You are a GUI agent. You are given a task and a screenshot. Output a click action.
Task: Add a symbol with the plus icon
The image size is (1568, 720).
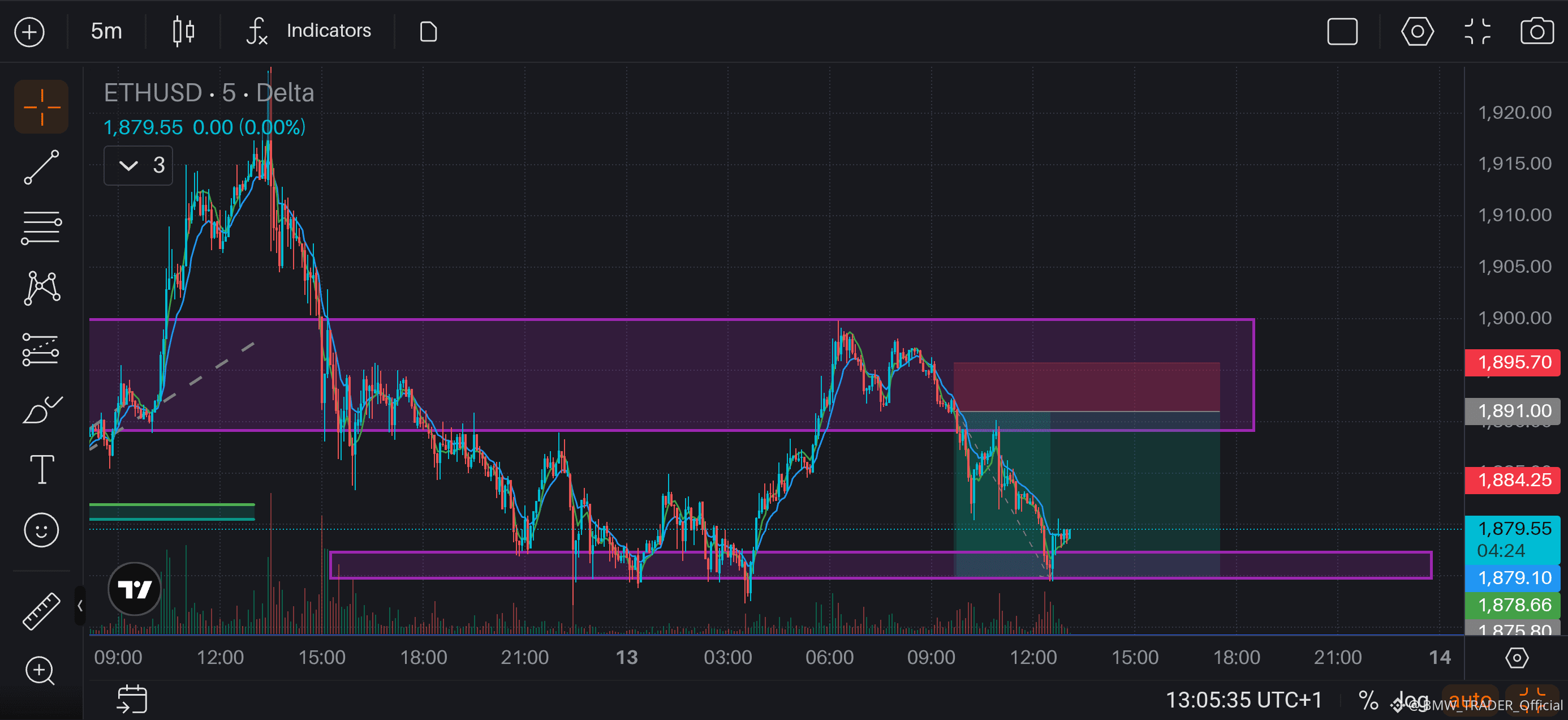[x=29, y=32]
